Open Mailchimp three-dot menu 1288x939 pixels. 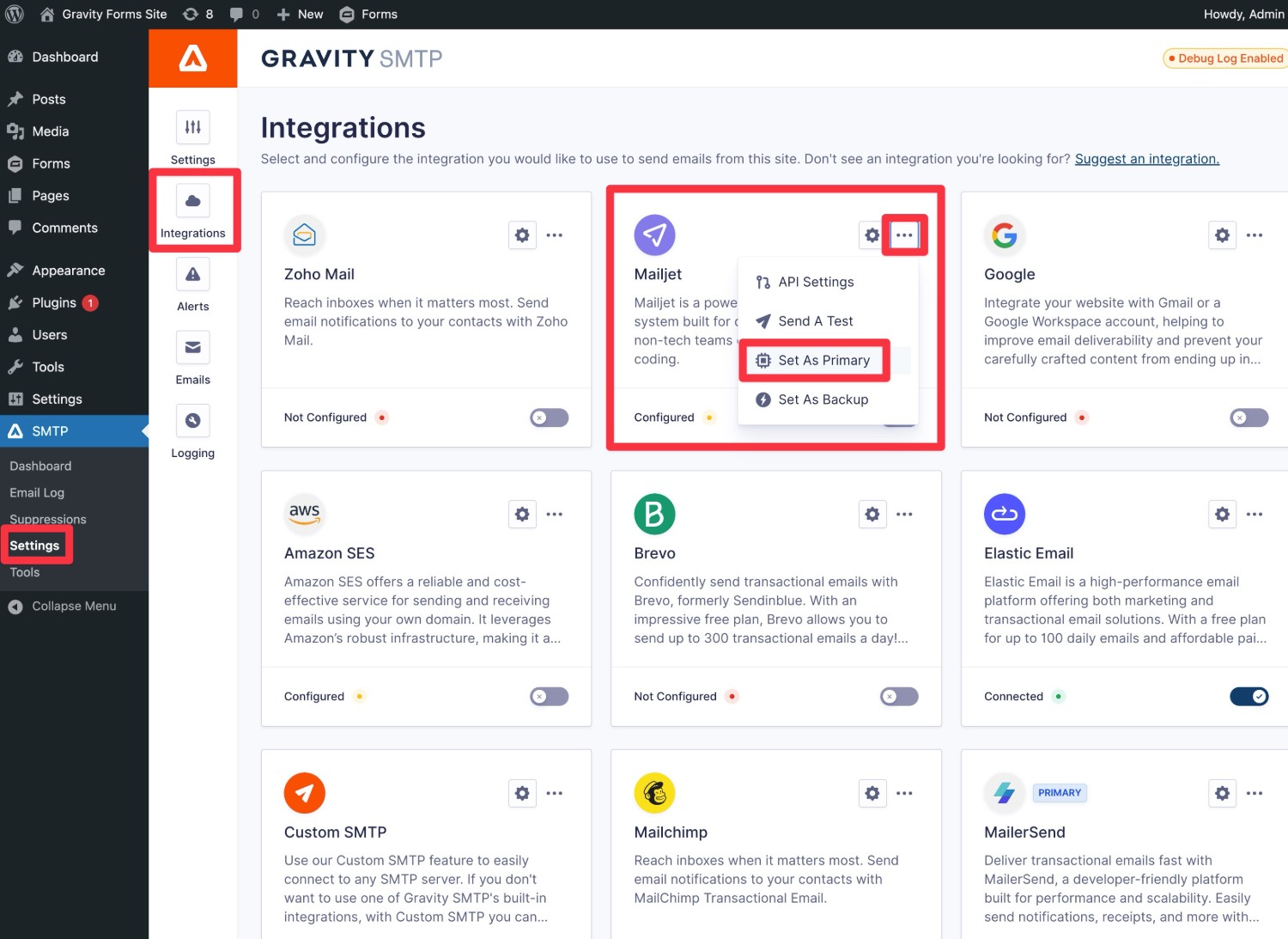coord(904,793)
